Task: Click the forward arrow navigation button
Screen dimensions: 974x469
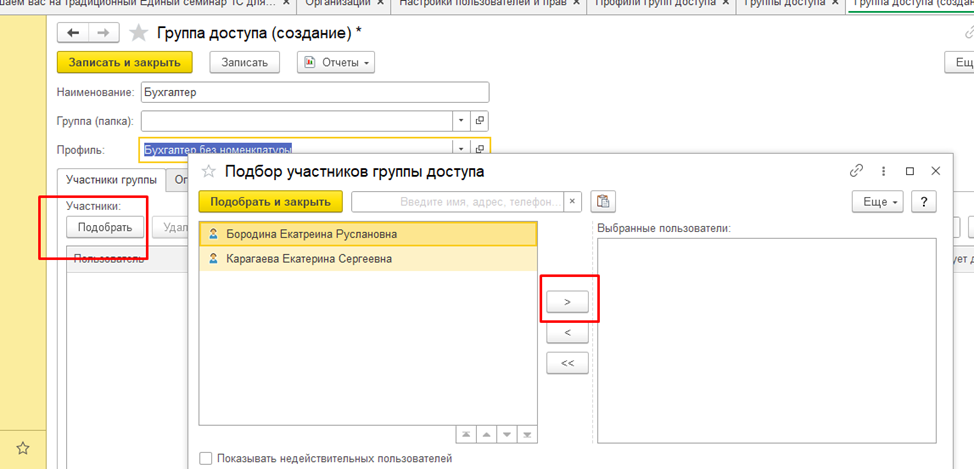Action: tap(103, 33)
